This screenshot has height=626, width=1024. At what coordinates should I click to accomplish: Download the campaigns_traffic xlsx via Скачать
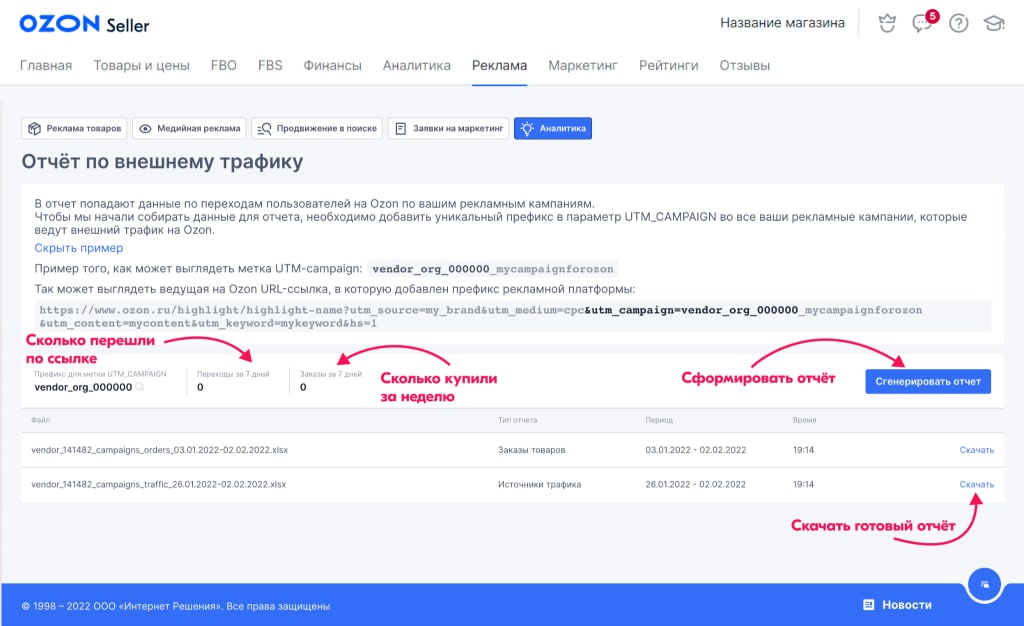[x=976, y=484]
